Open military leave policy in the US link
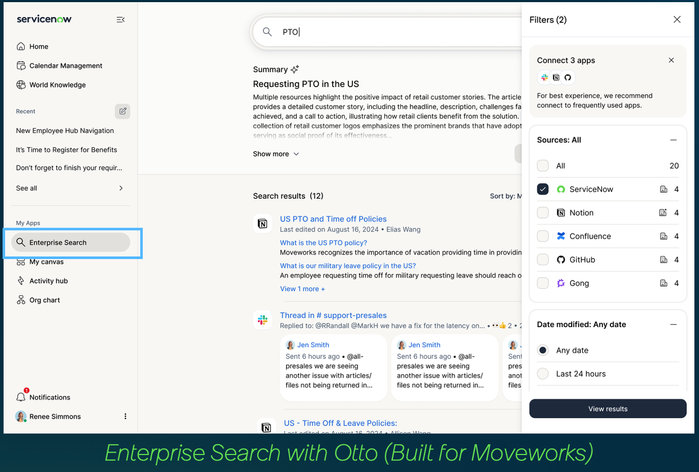This screenshot has width=699, height=472. (x=348, y=266)
